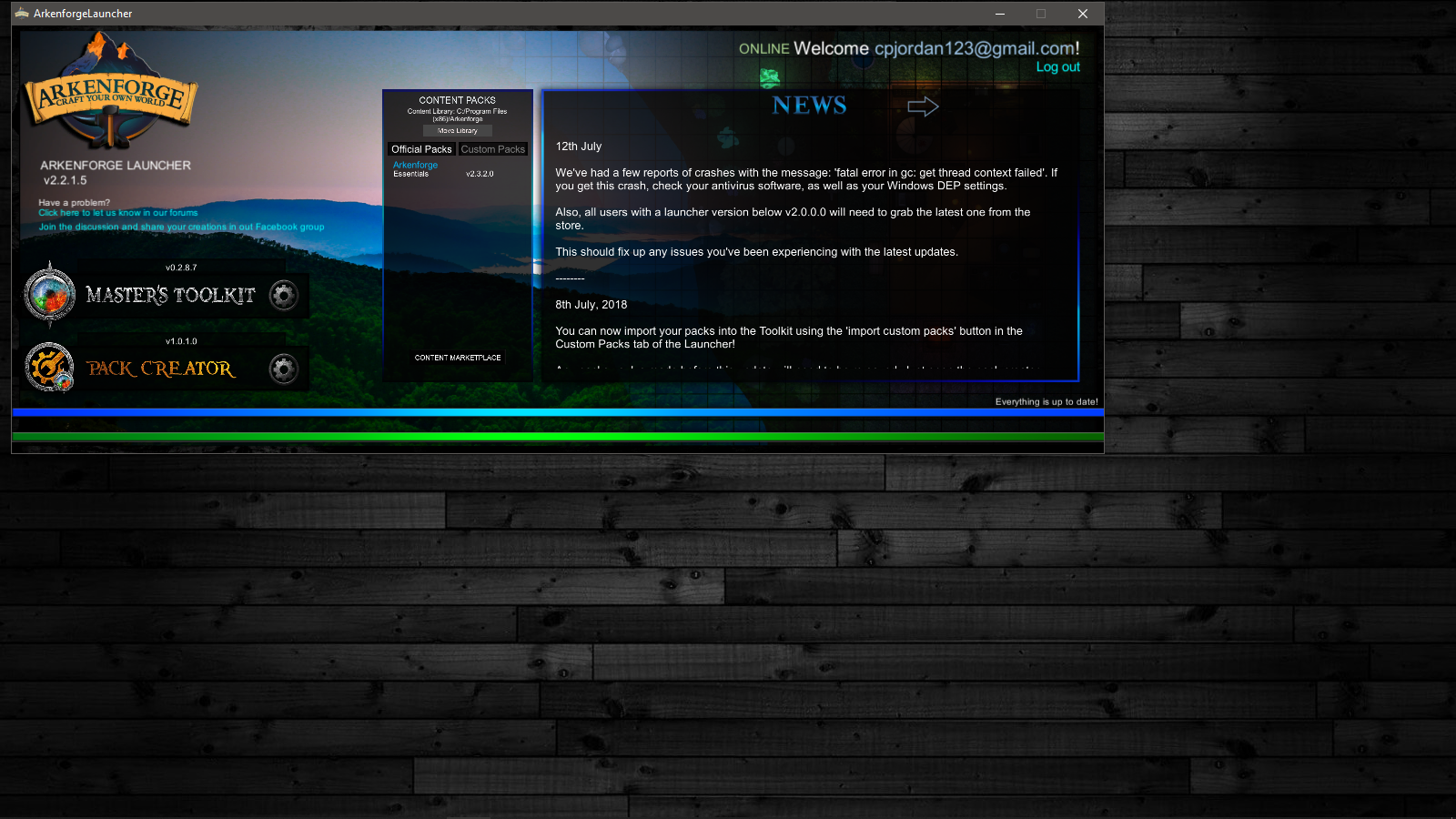The width and height of the screenshot is (1456, 819).
Task: Launch Master's Toolkit via its orb icon
Action: coord(50,295)
